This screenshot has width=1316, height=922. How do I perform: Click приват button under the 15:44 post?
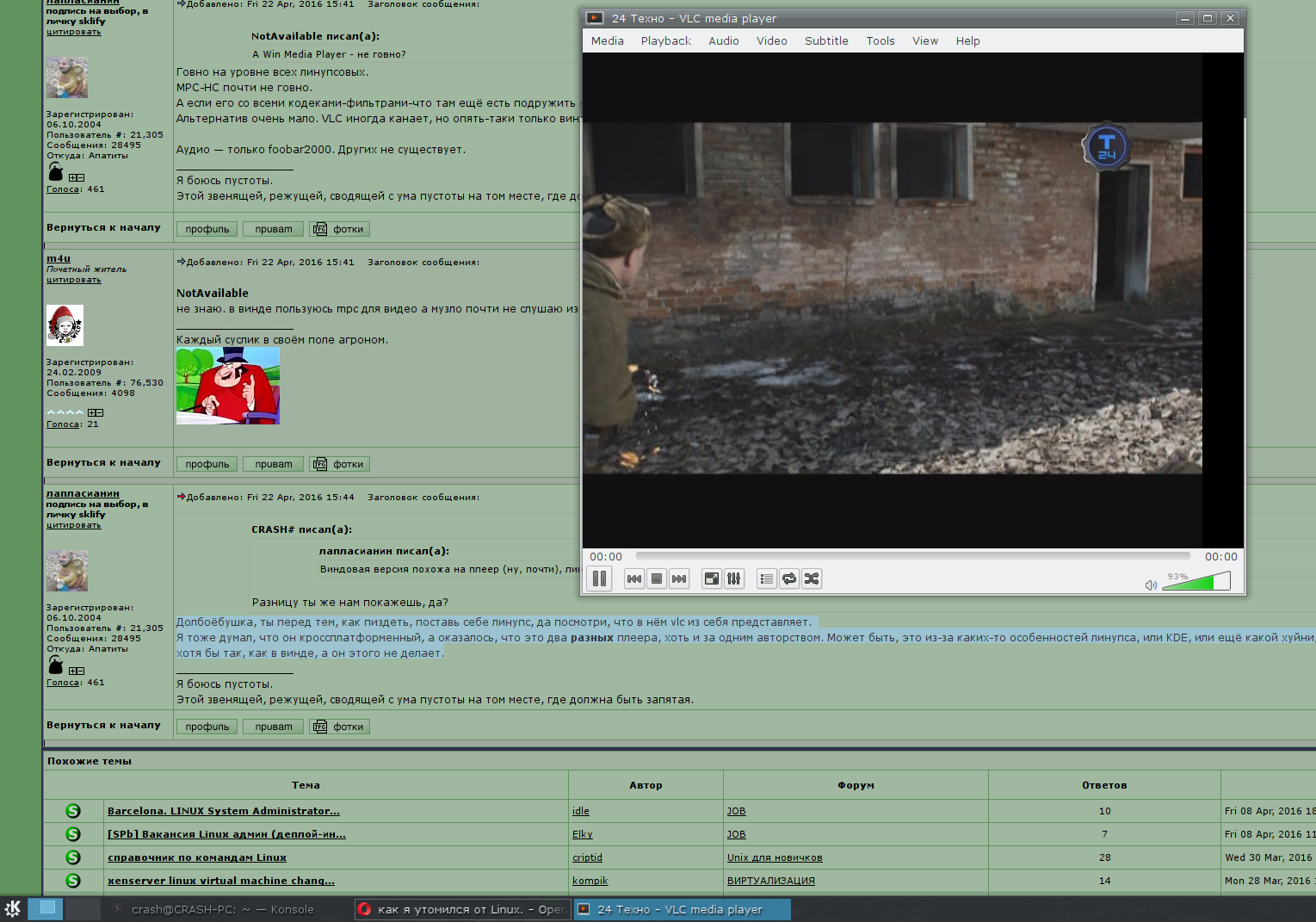(274, 727)
